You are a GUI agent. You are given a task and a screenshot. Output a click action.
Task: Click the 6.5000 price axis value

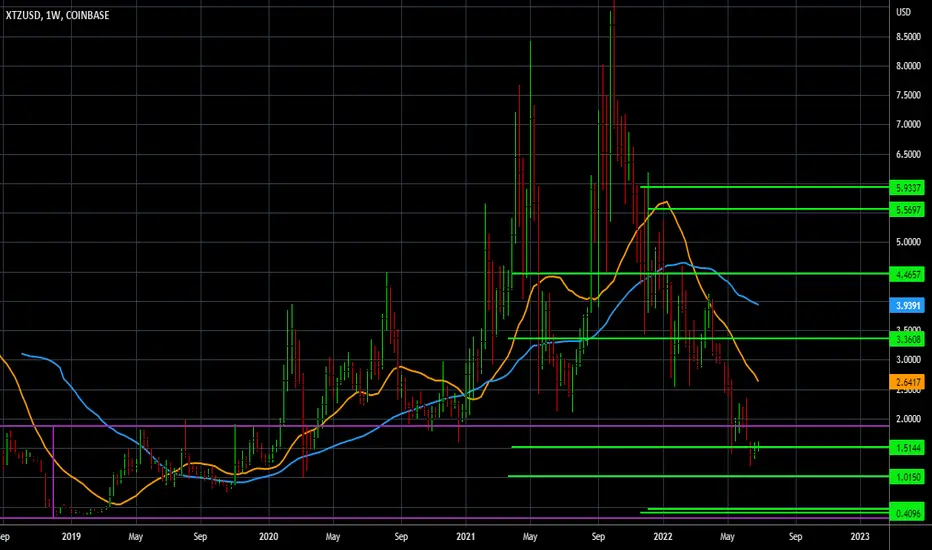pos(908,154)
